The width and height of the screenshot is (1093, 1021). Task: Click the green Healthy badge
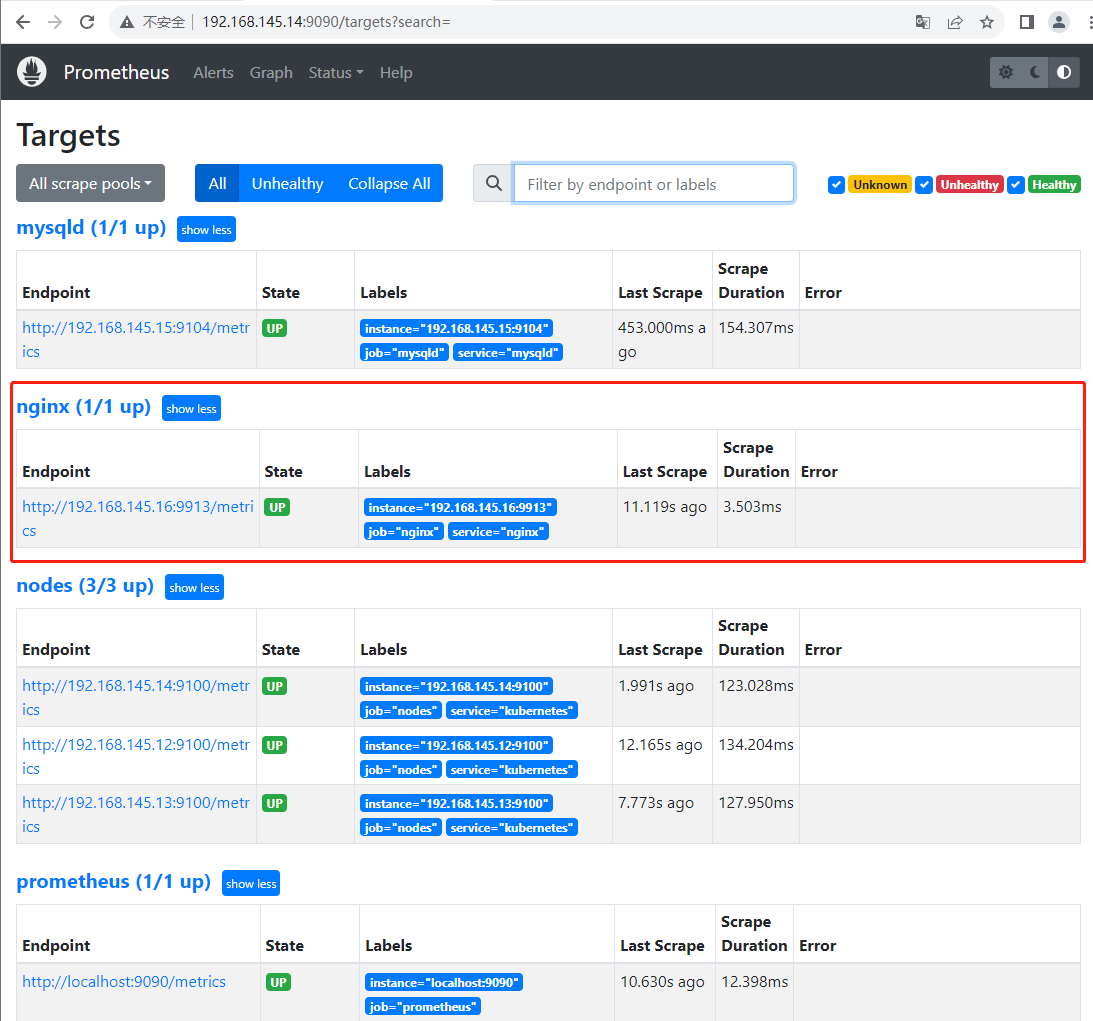click(x=1054, y=185)
